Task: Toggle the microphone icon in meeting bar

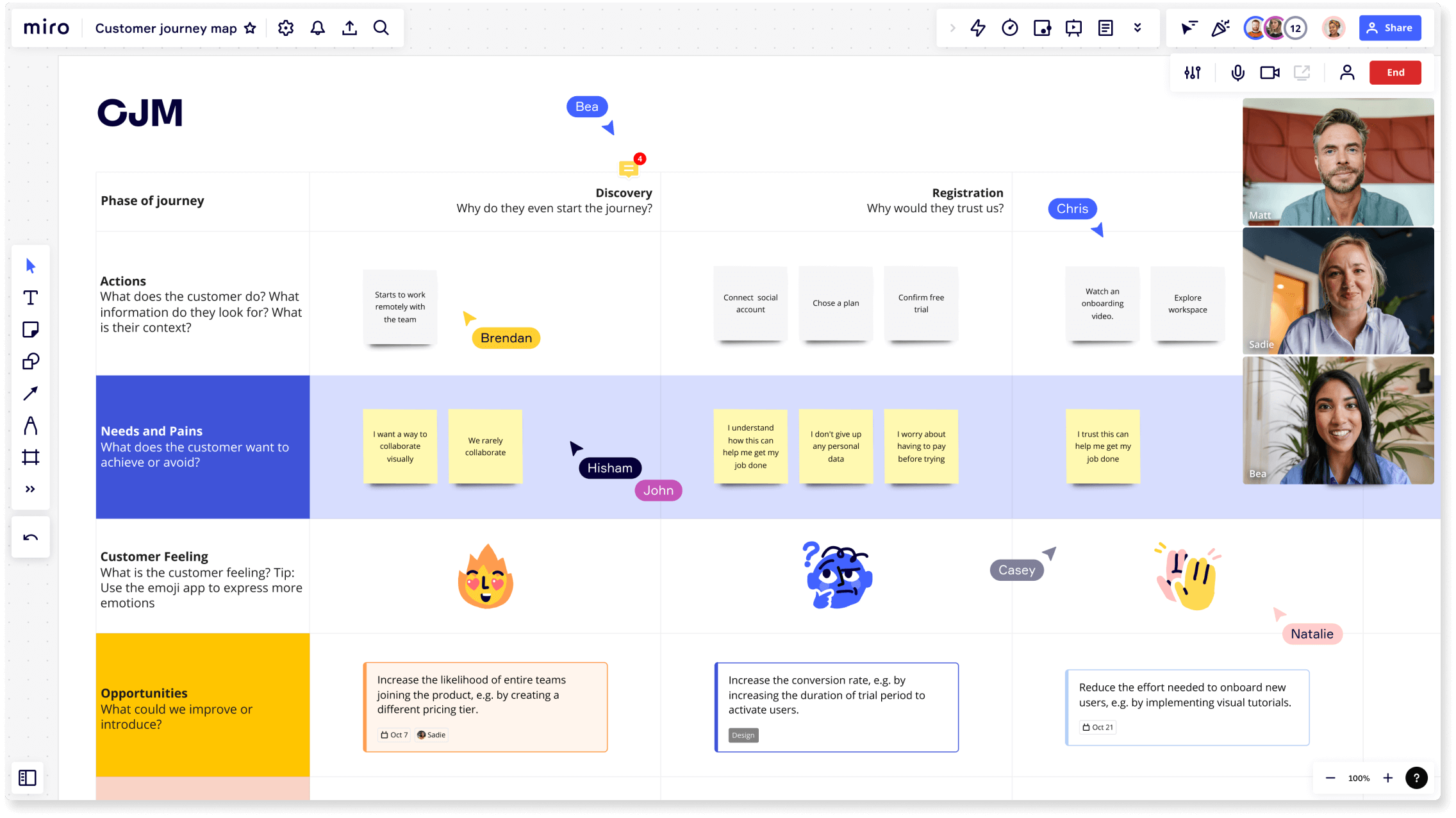Action: click(1237, 72)
